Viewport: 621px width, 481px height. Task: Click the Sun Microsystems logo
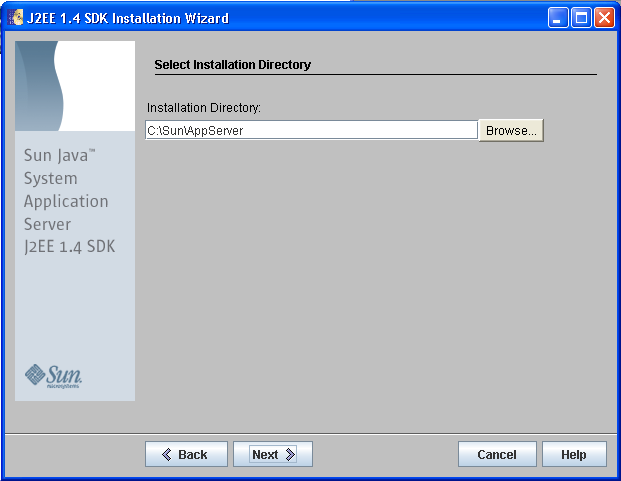click(53, 376)
